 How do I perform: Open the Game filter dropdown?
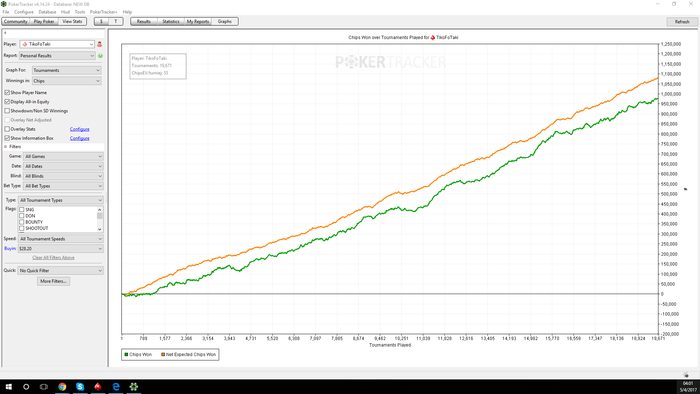tap(63, 156)
